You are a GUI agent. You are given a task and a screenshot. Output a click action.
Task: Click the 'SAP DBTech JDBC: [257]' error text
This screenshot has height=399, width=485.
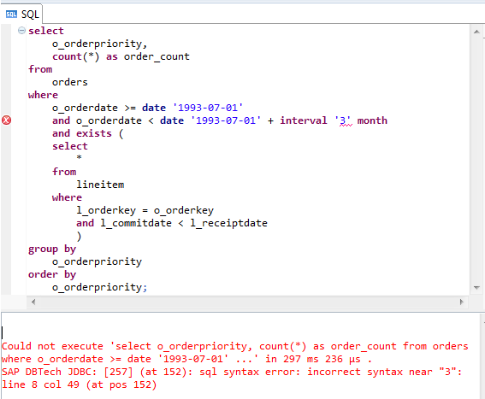coord(67,372)
